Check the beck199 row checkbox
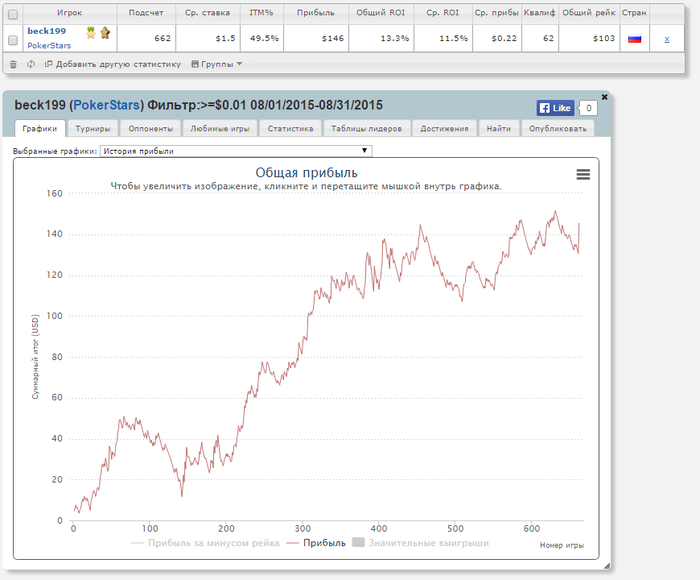Image resolution: width=700 pixels, height=580 pixels. tap(13, 40)
